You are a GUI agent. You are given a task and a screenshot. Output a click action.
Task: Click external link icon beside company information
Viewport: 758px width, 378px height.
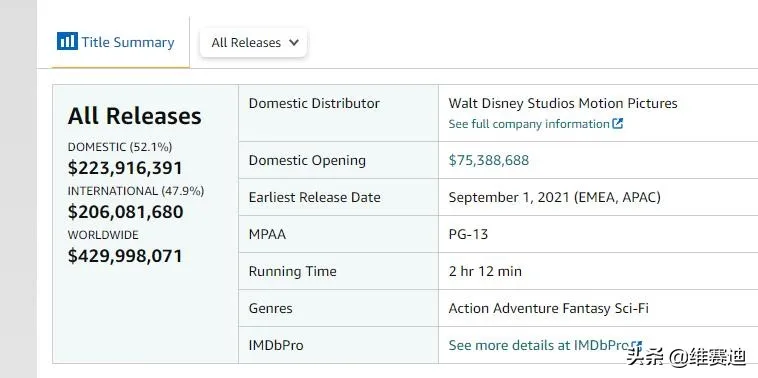coord(617,124)
